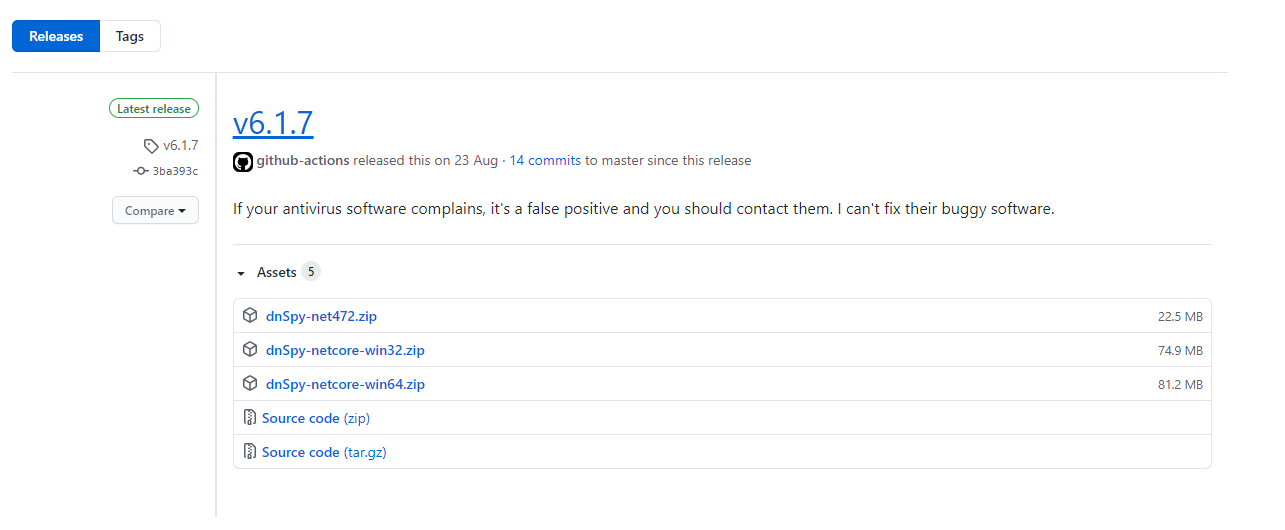This screenshot has height=530, width=1285.
Task: Click the package icon for dnSpy-netcore-win64.zip
Action: [250, 384]
